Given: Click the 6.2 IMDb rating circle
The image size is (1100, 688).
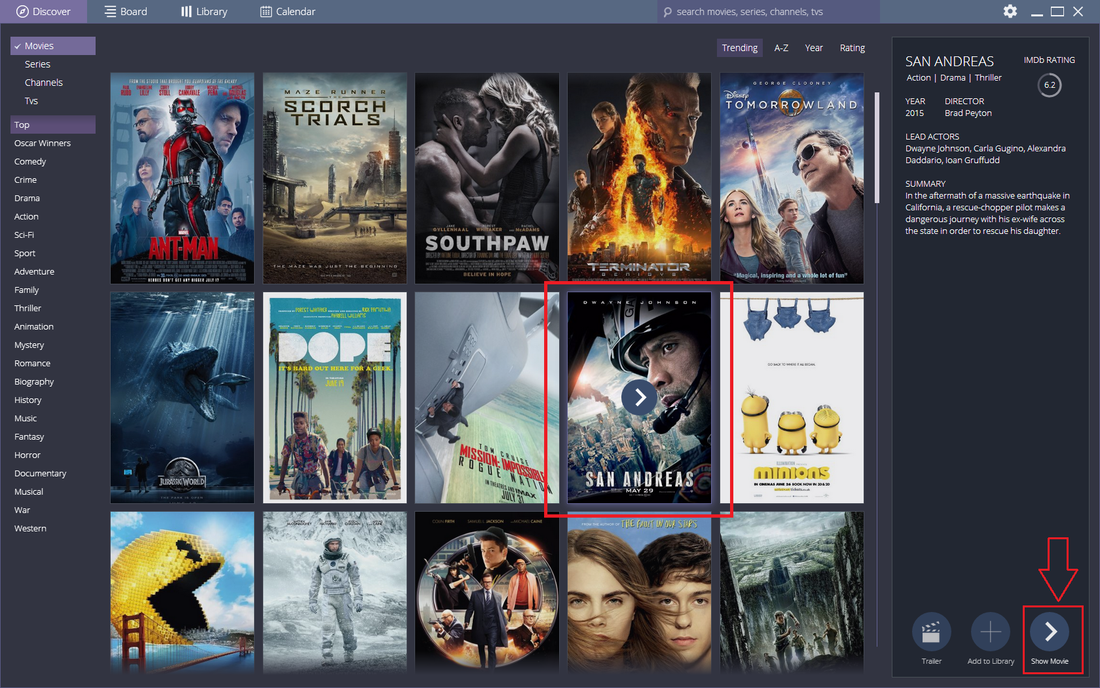Looking at the screenshot, I should coord(1049,85).
